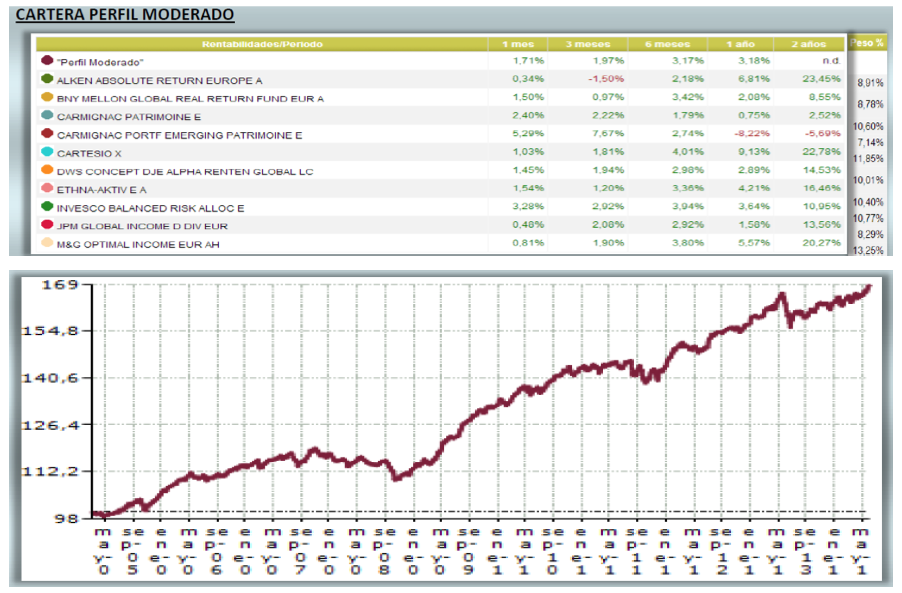The image size is (902, 593).
Task: Click the "n.d." value in Perfil Moderado row
Action: coord(831,60)
